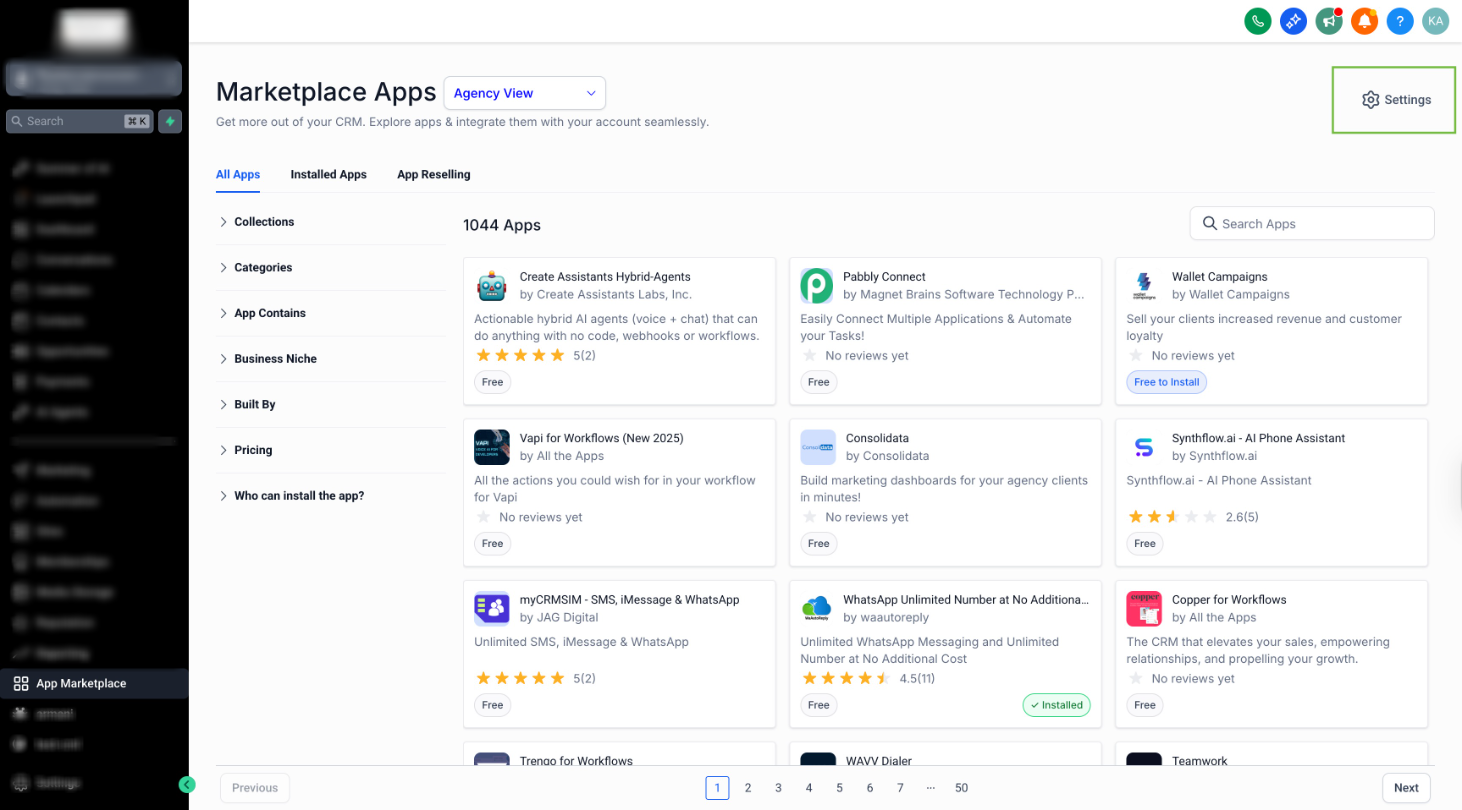
Task: Collapse the sidebar with the green arrow
Action: [187, 785]
